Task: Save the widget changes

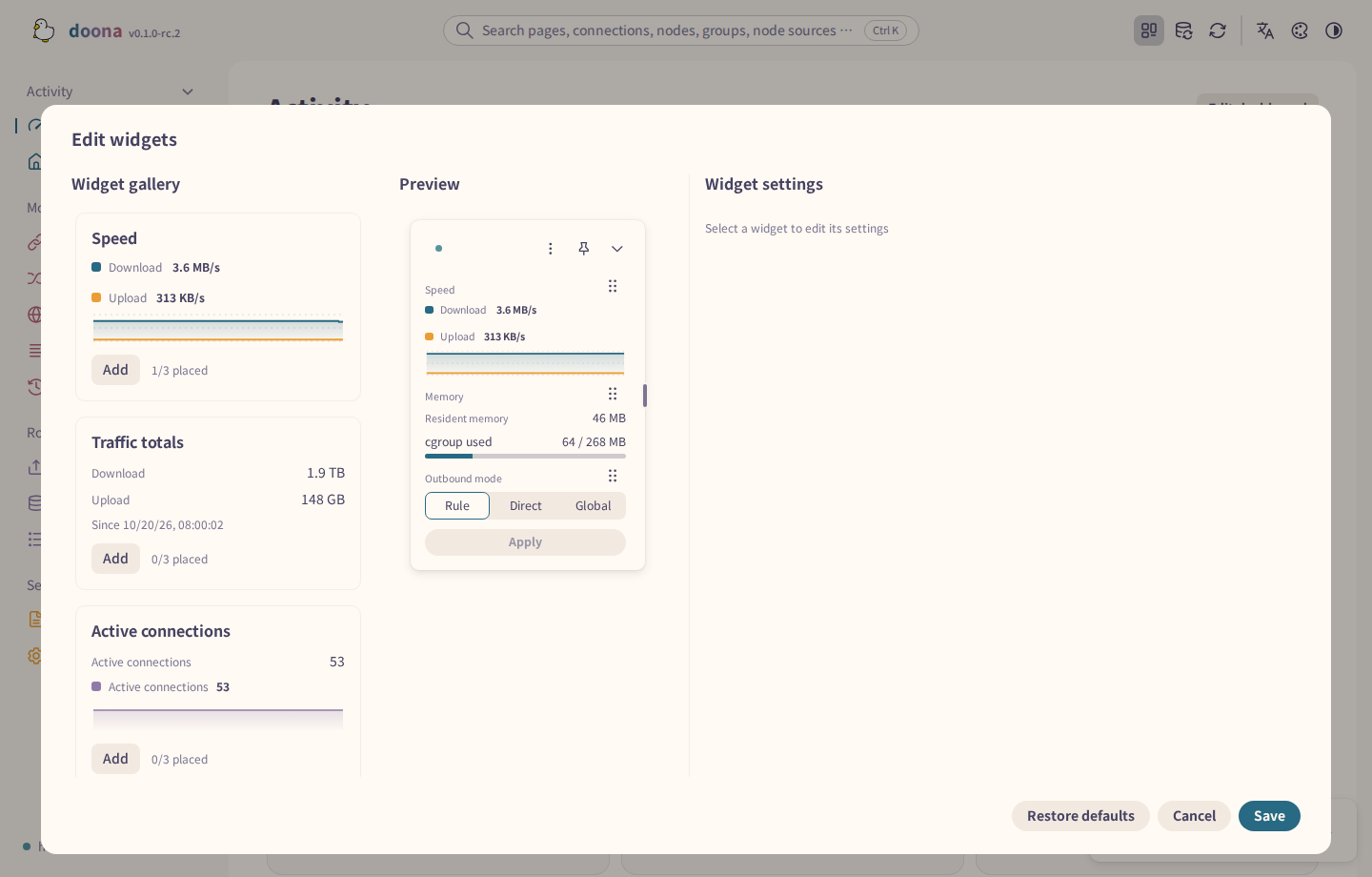Action: [x=1269, y=816]
